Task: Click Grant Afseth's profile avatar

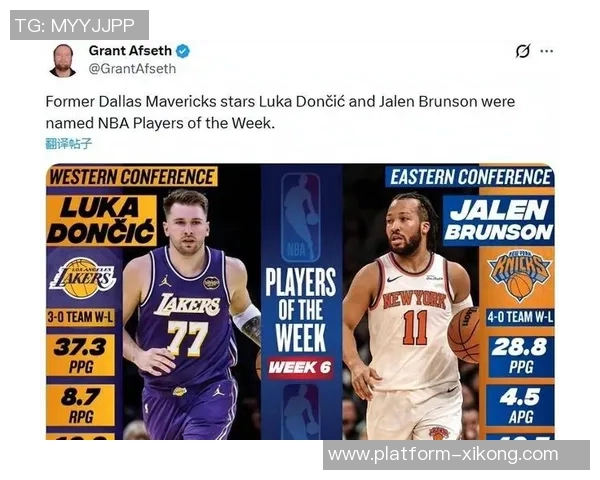Action: pos(63,60)
